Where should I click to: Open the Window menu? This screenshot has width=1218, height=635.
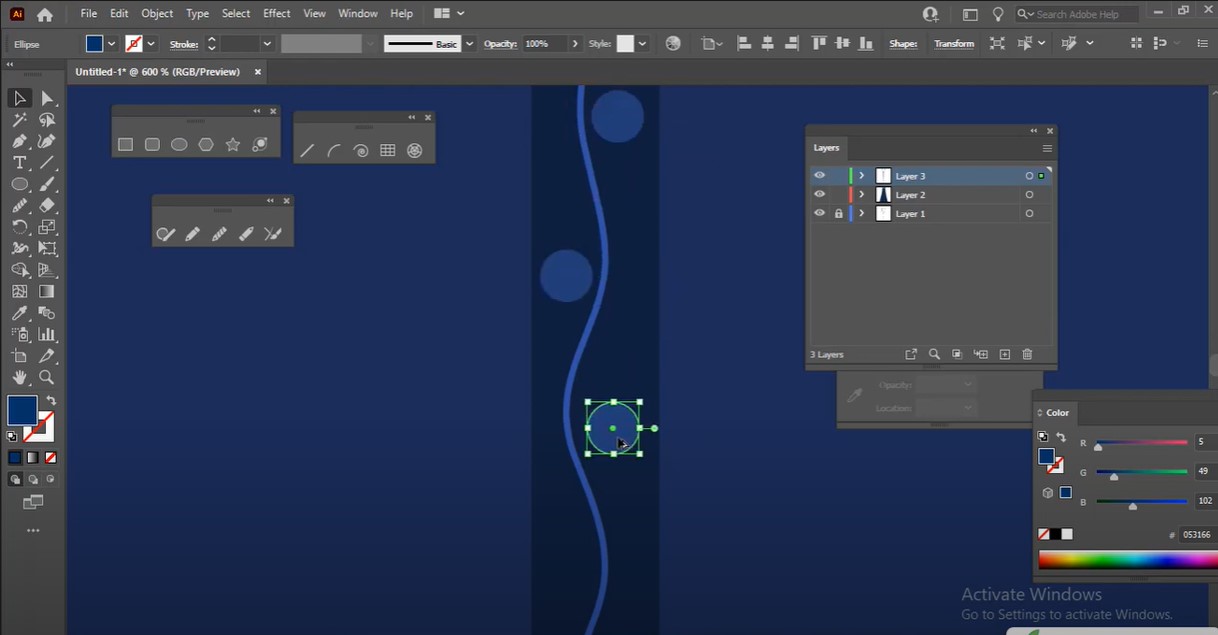(x=357, y=14)
